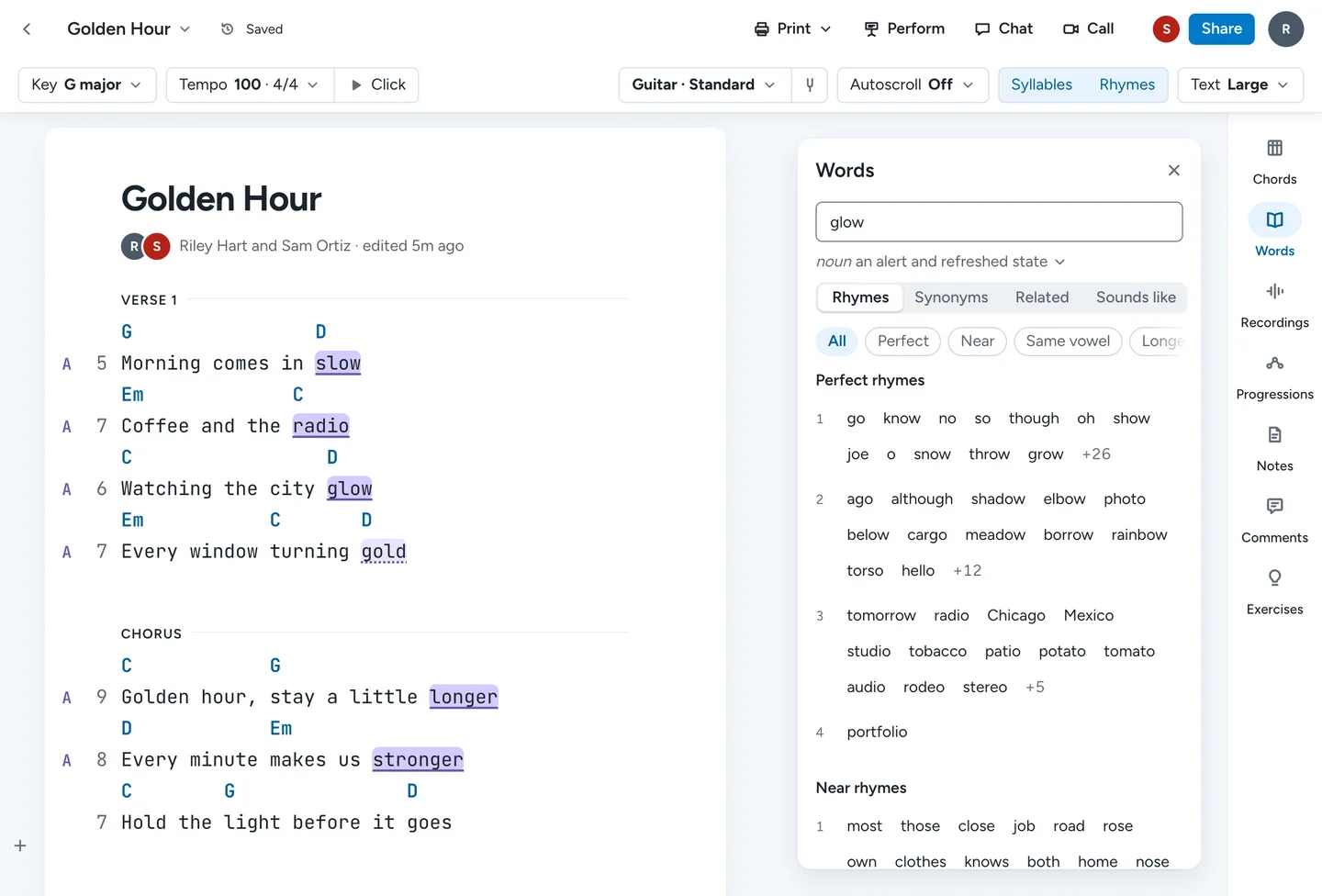Toggle Rhymes highlighting

tap(1126, 84)
